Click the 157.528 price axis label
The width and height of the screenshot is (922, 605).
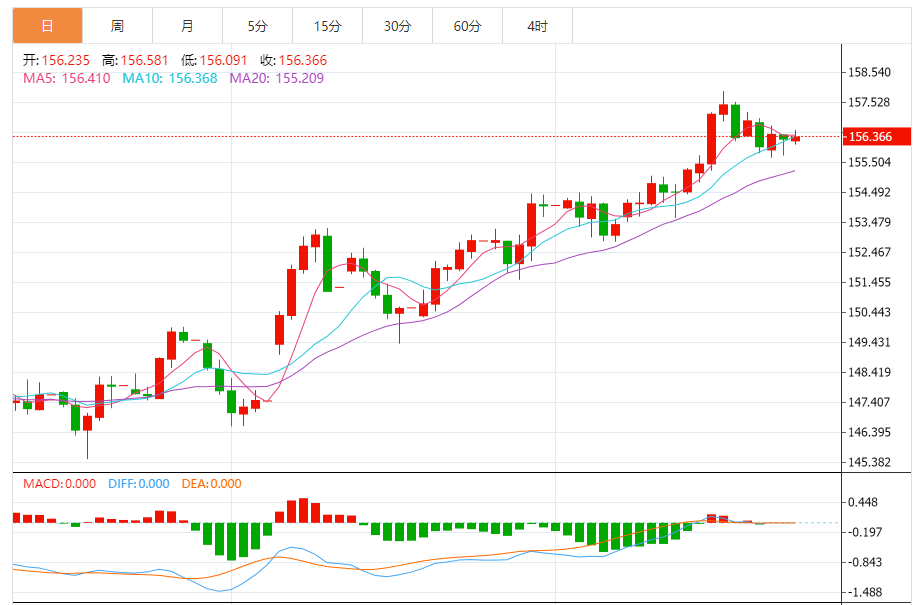[x=869, y=102]
